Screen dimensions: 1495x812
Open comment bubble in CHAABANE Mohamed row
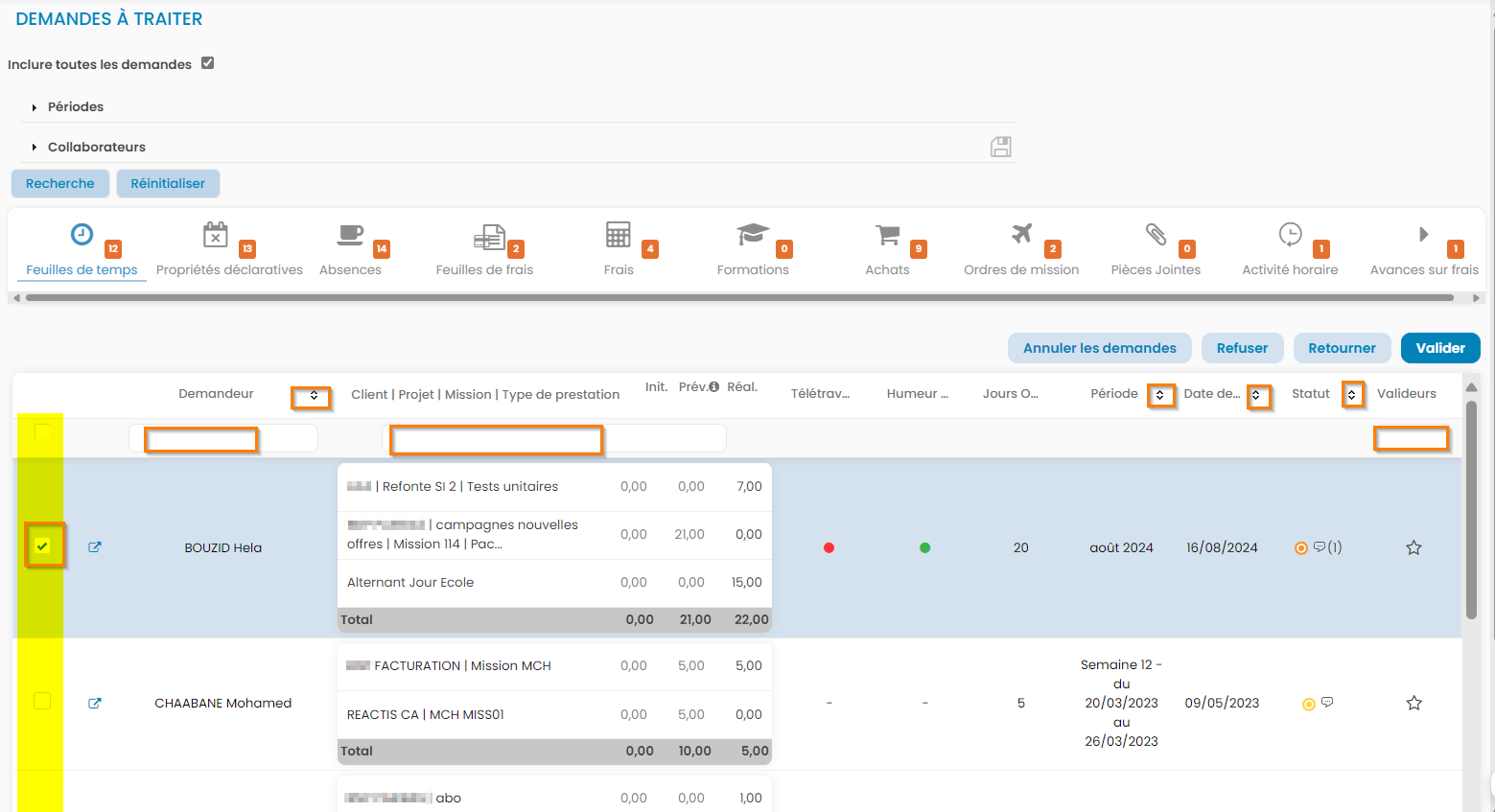coord(1327,703)
